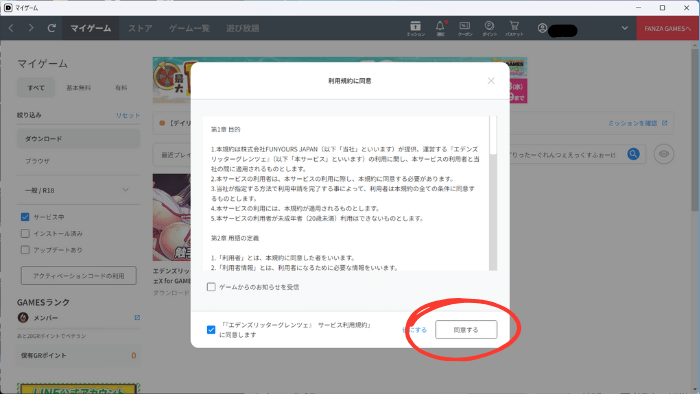700x394 pixels.
Task: Minimize the マイゲーム window
Action: (638, 8)
